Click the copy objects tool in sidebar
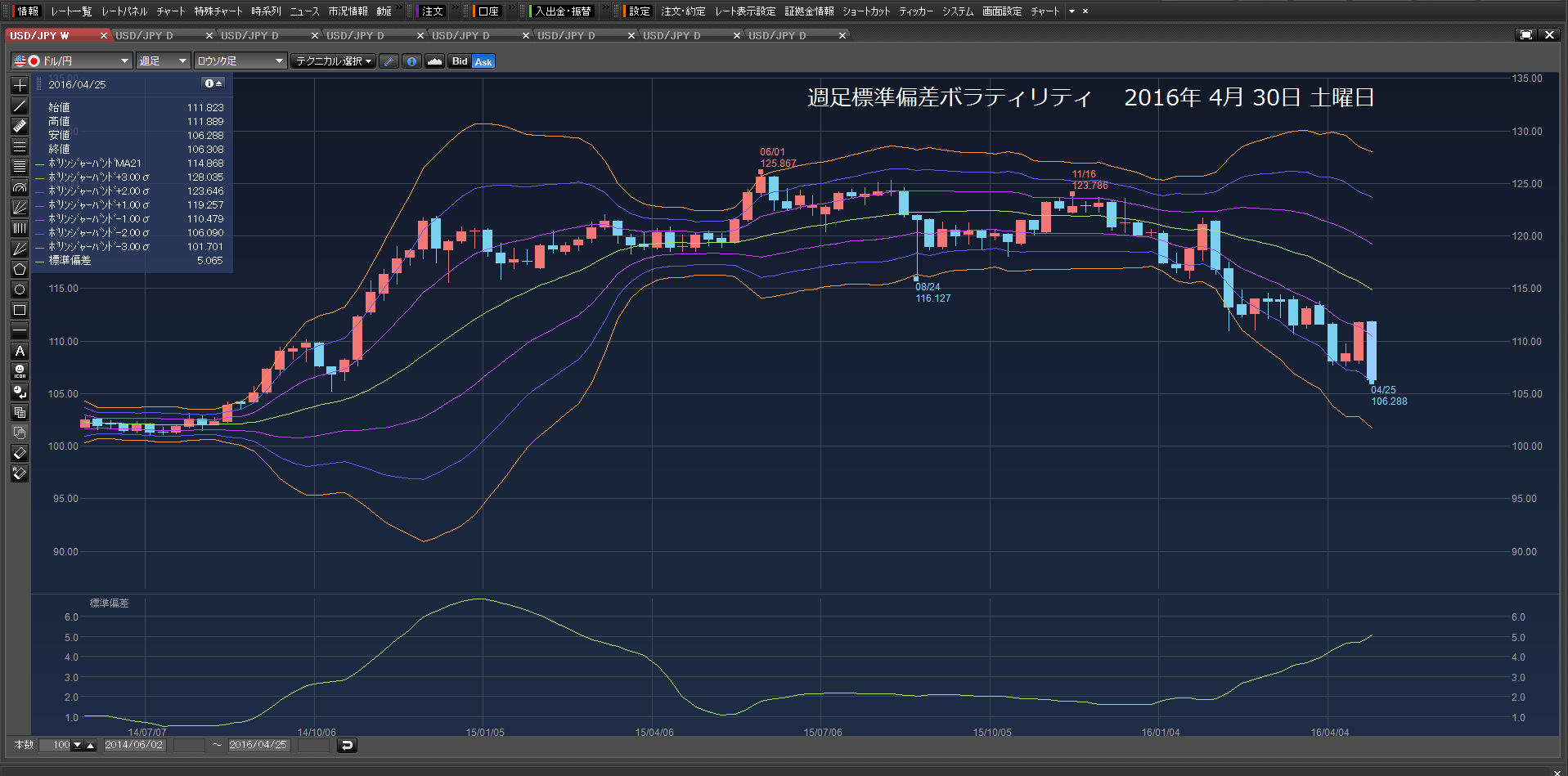This screenshot has height=776, width=1568. tap(20, 412)
